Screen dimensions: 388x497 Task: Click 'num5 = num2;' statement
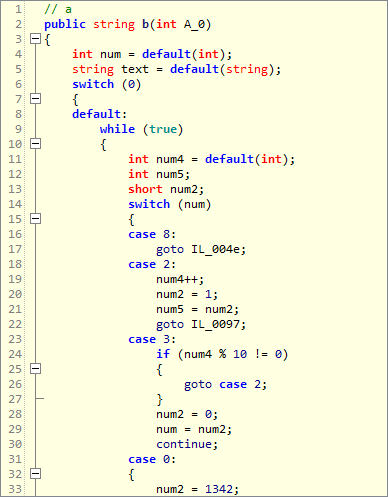(198, 309)
